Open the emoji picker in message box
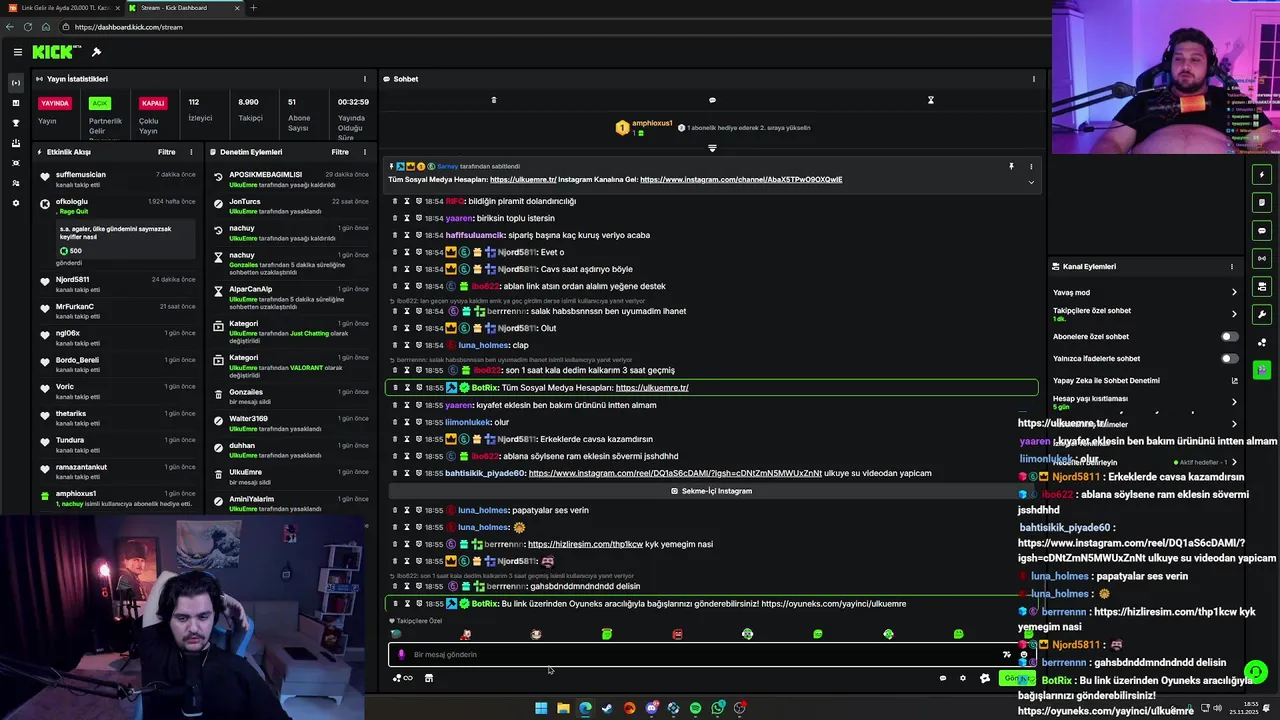This screenshot has width=1280, height=720. 1023,655
